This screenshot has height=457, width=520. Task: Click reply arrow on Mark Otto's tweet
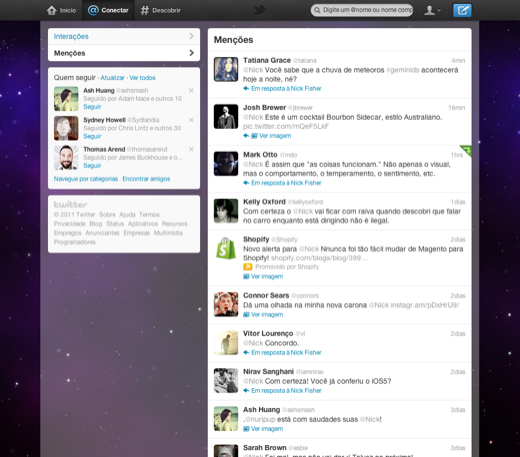click(246, 183)
